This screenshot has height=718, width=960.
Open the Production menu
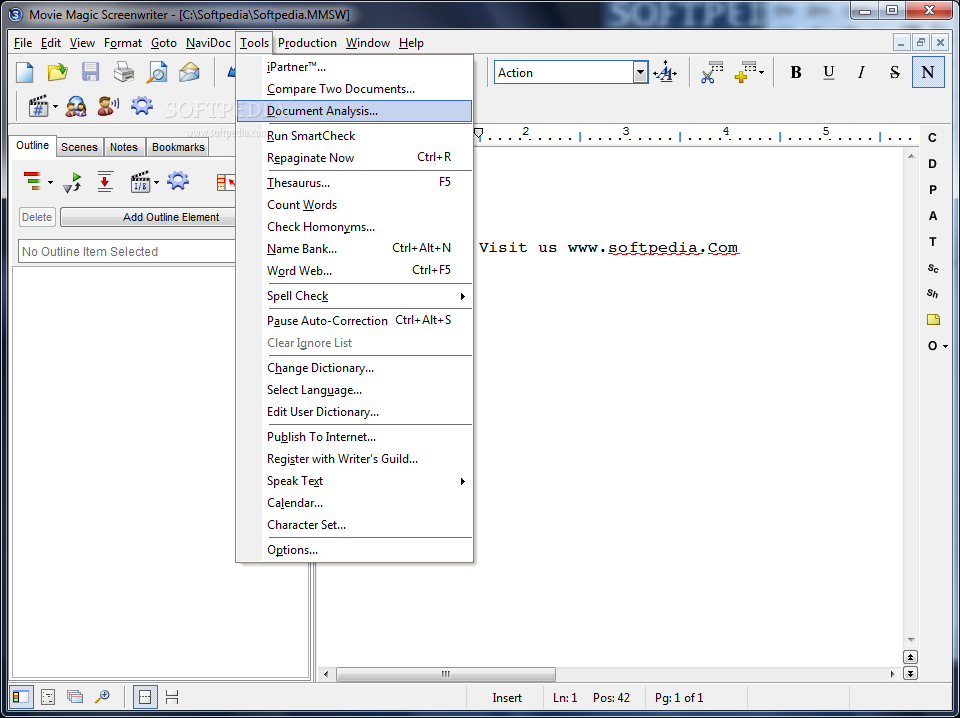tap(307, 43)
